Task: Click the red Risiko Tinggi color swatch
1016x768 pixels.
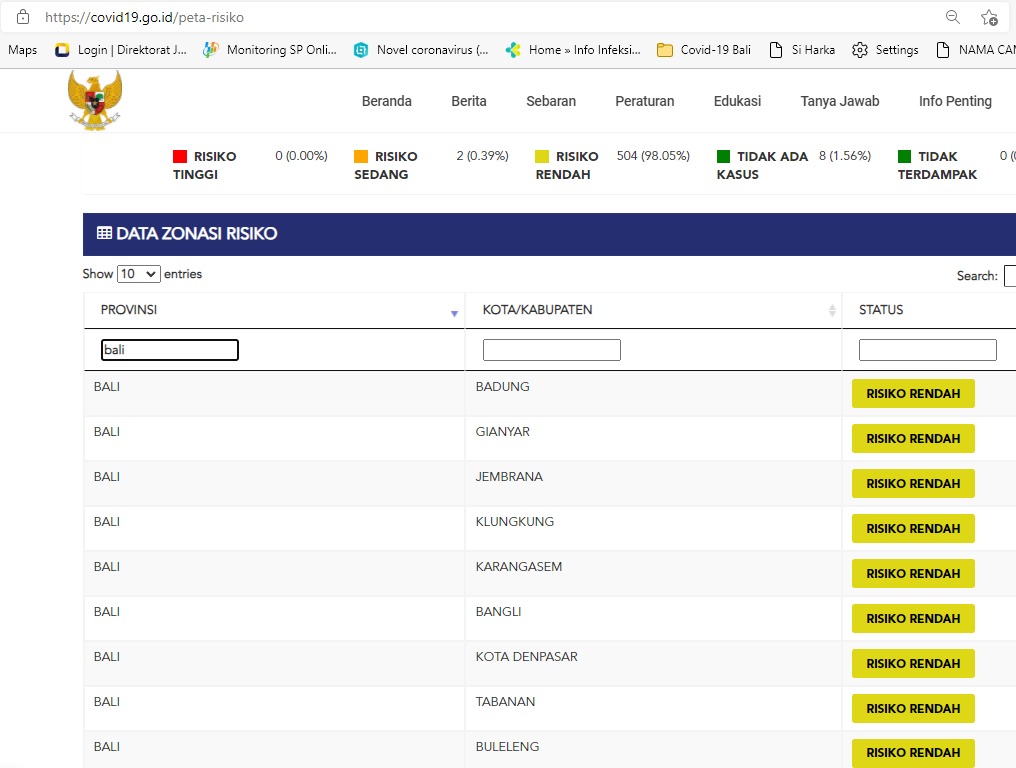Action: (x=180, y=156)
